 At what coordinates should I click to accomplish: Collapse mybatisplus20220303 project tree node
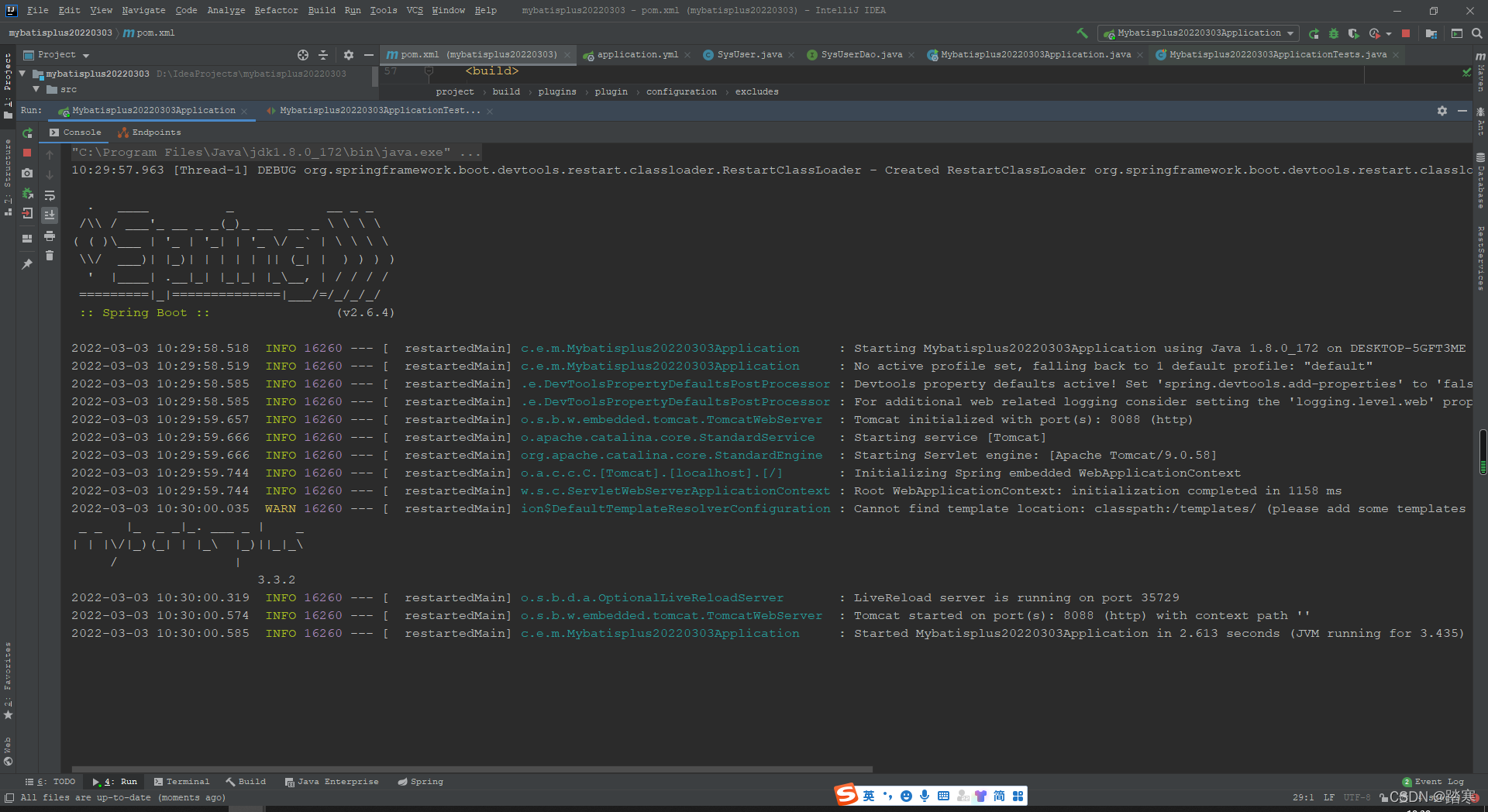click(22, 74)
